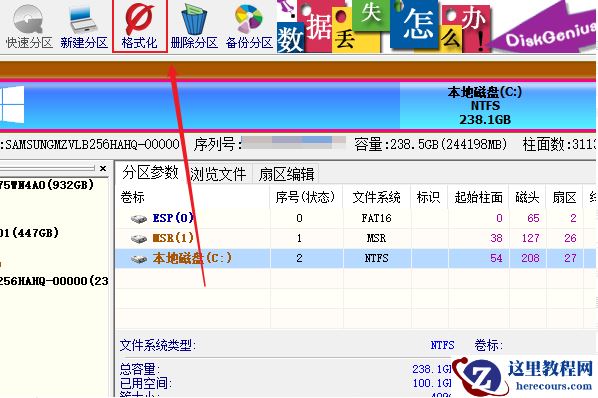Select the ESP(0) partition row
The image size is (598, 398).
[355, 218]
